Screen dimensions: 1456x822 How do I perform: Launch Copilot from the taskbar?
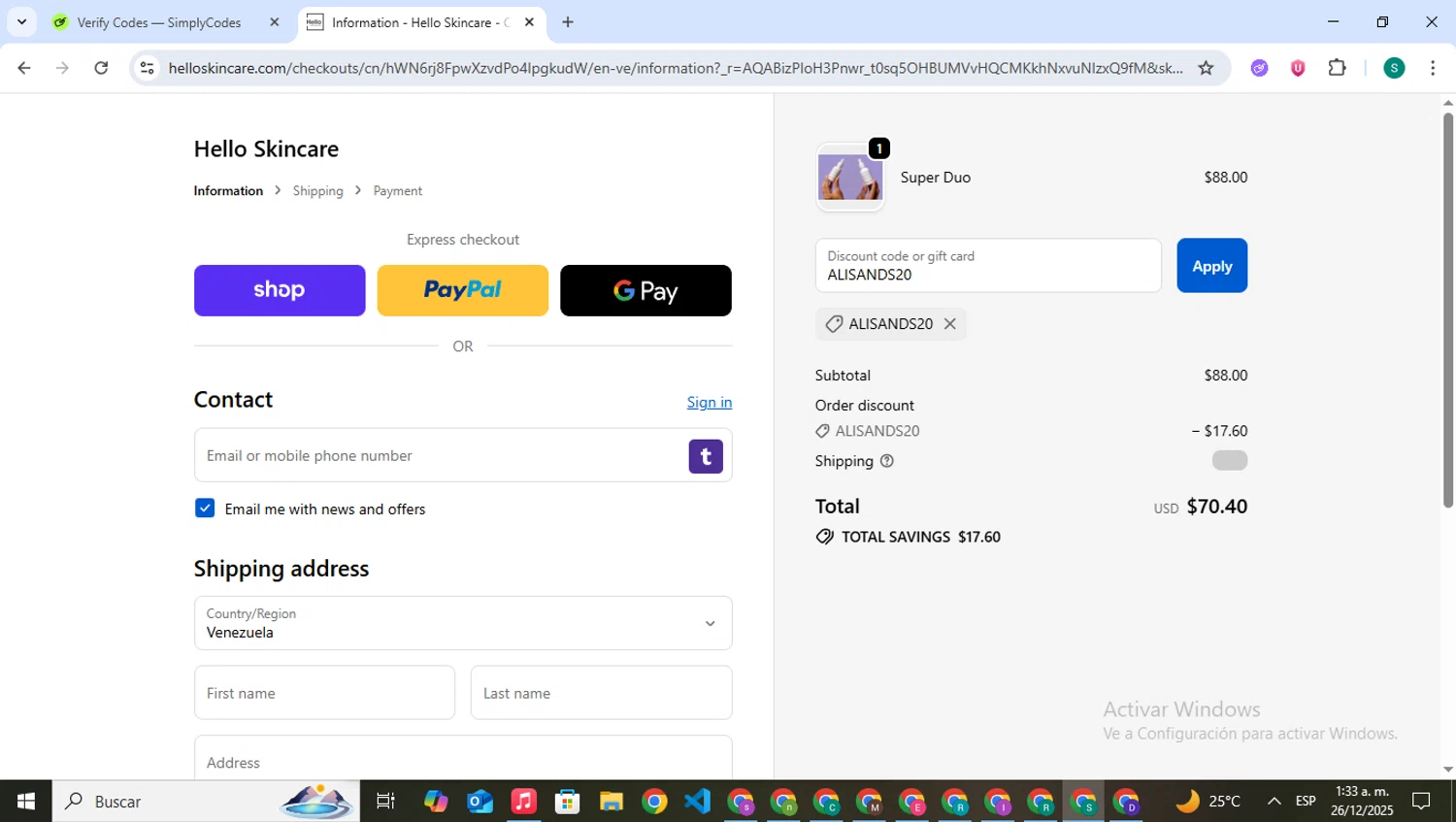pos(436,802)
